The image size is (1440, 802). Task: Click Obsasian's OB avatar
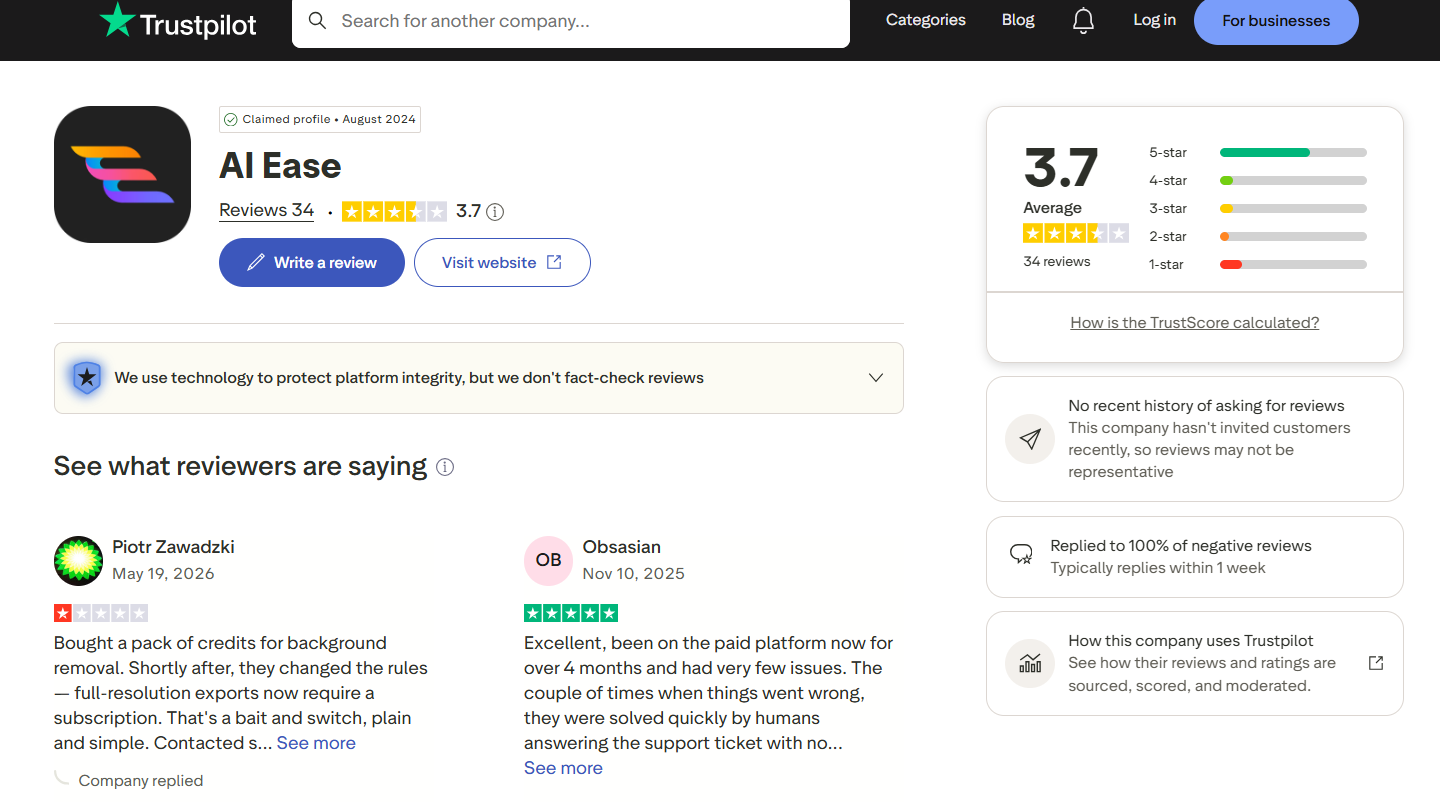click(548, 560)
